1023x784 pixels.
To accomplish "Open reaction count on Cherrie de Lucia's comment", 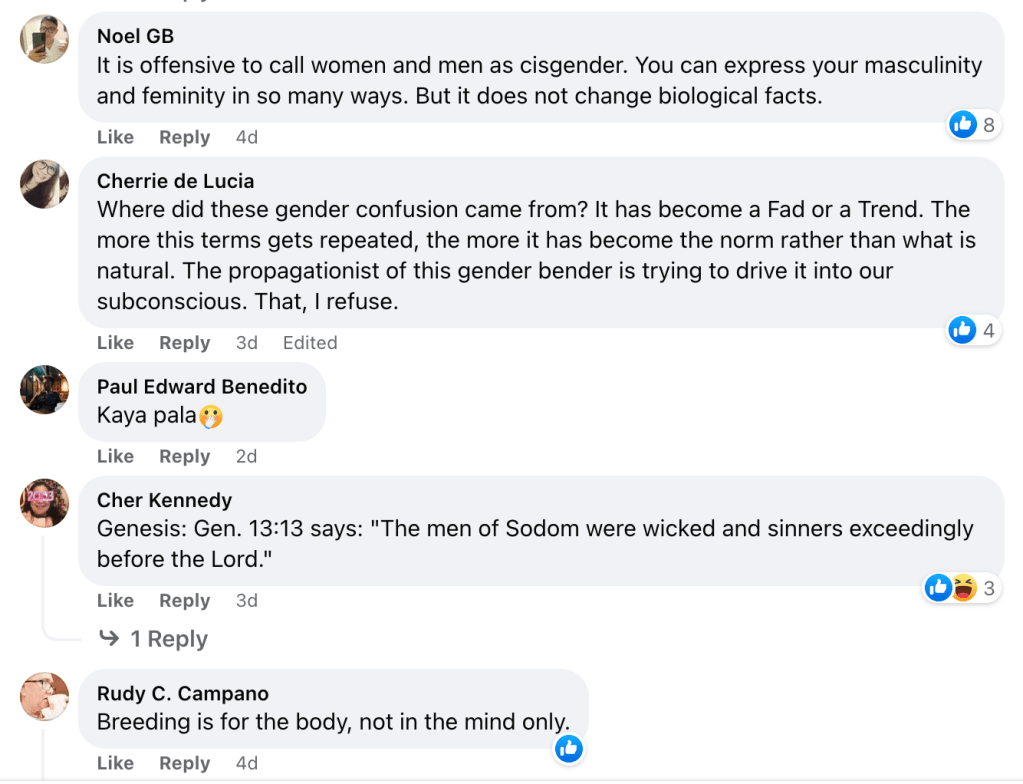I will click(973, 330).
